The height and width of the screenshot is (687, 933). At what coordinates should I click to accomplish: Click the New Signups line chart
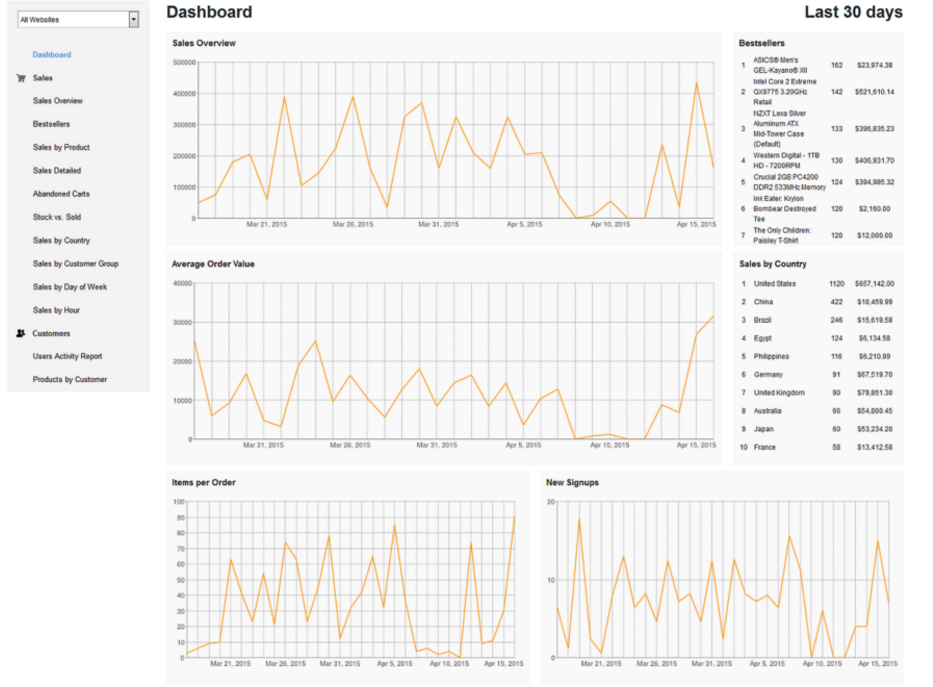[x=723, y=579]
